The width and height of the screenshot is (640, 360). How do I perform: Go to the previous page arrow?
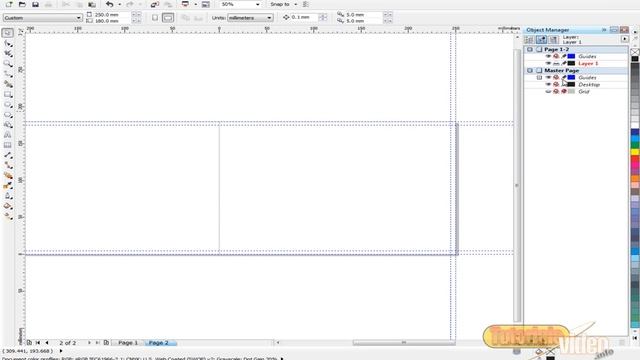47,343
